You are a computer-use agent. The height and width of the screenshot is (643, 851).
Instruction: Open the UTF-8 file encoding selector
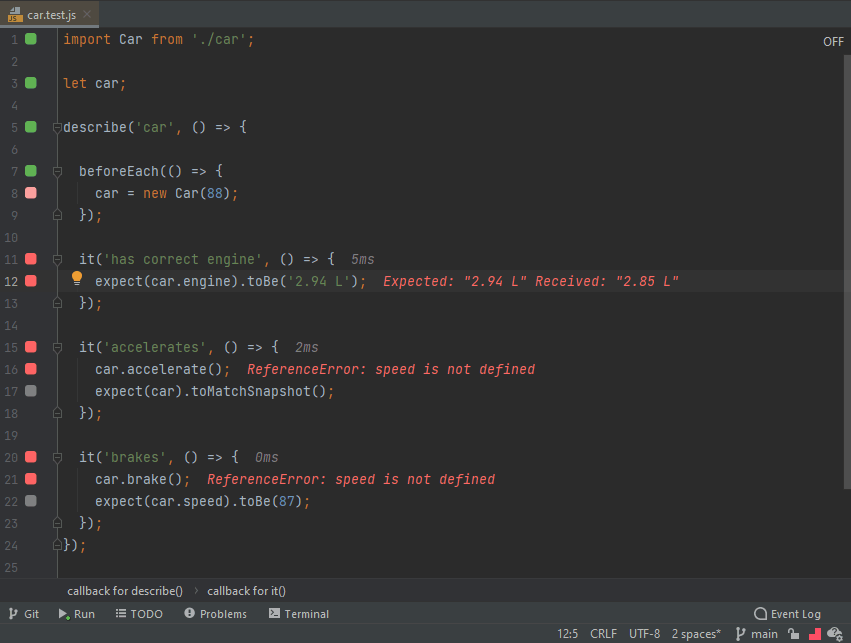click(x=644, y=634)
